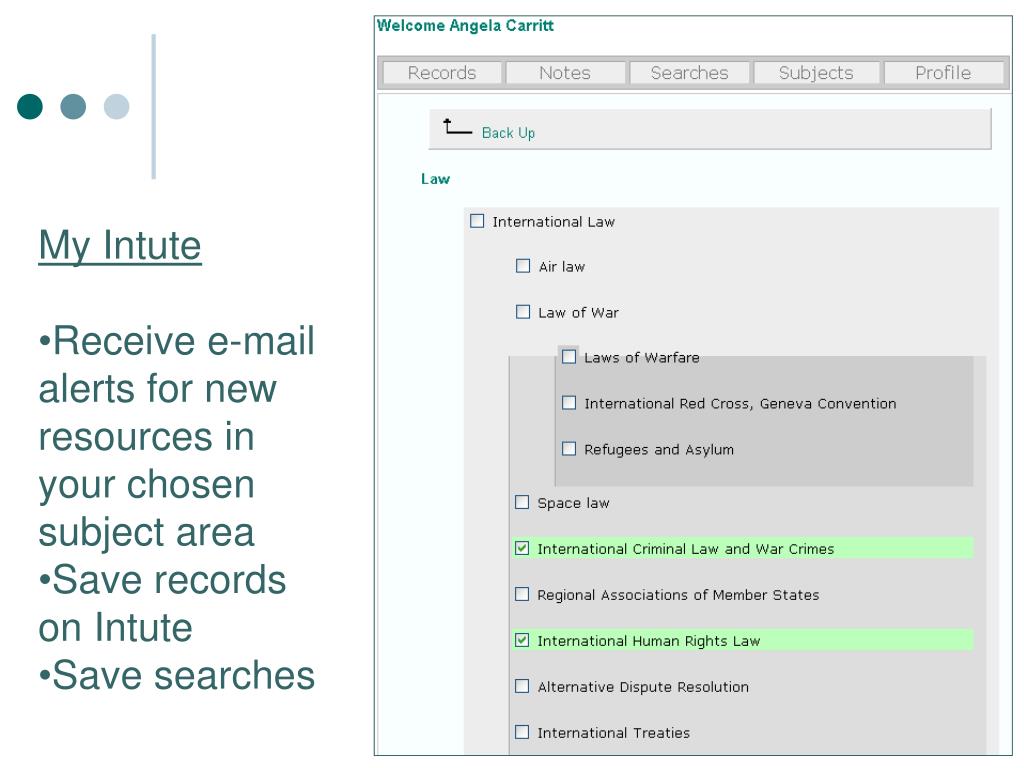Click the Refugees and Asylum label
This screenshot has height=768, width=1024.
click(659, 450)
